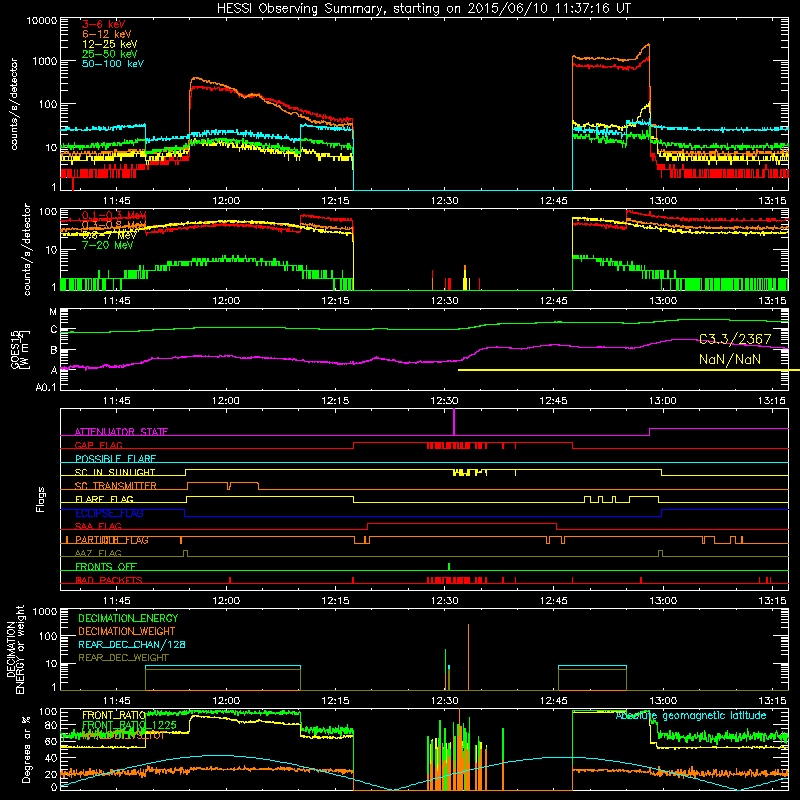Select the 12-25 keV legend label
Image resolution: width=800 pixels, height=800 pixels.
(x=110, y=44)
